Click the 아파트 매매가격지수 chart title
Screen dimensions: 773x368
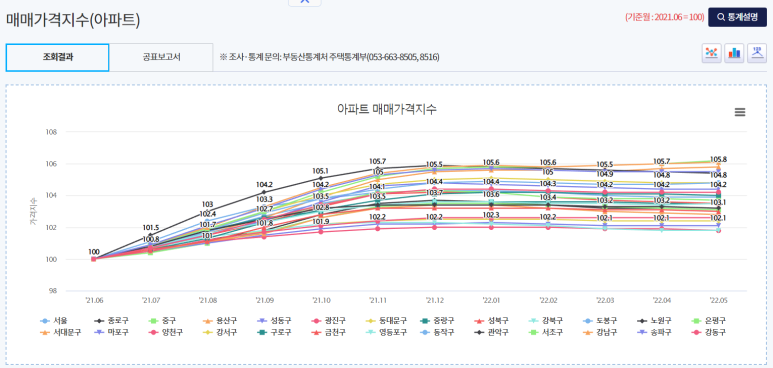click(x=386, y=110)
